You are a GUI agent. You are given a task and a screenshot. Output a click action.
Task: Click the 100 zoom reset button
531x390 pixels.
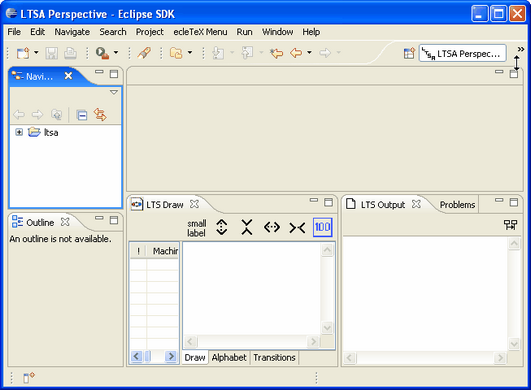pyautogui.click(x=322, y=227)
